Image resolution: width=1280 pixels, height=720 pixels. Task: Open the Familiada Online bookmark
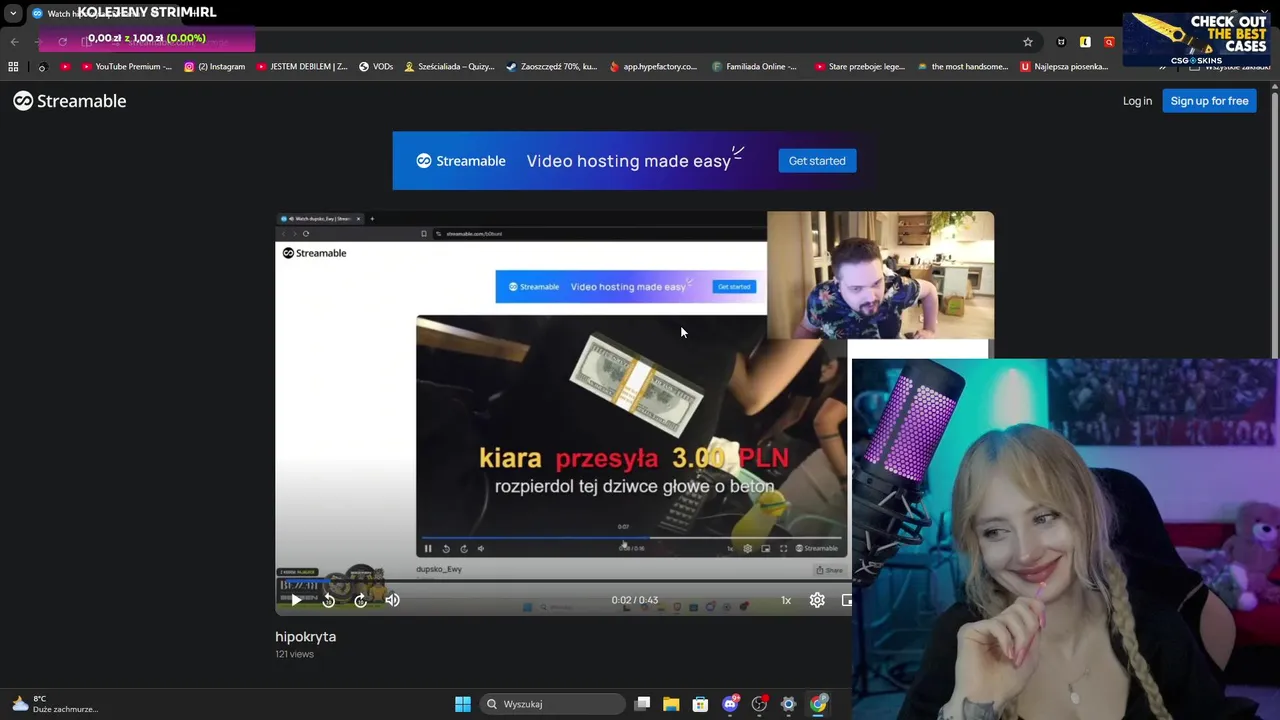(x=755, y=67)
